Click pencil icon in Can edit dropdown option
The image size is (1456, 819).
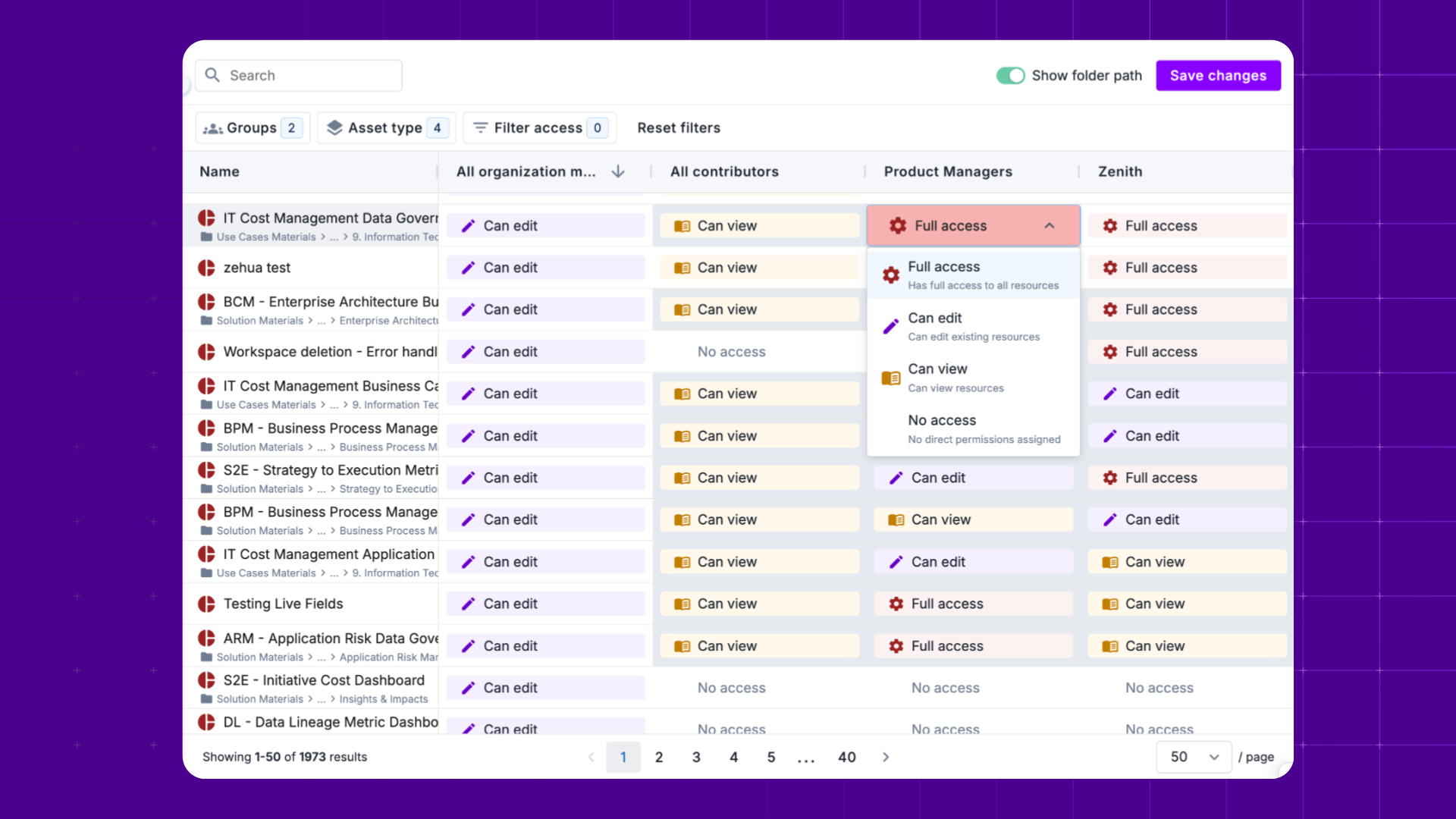891,327
